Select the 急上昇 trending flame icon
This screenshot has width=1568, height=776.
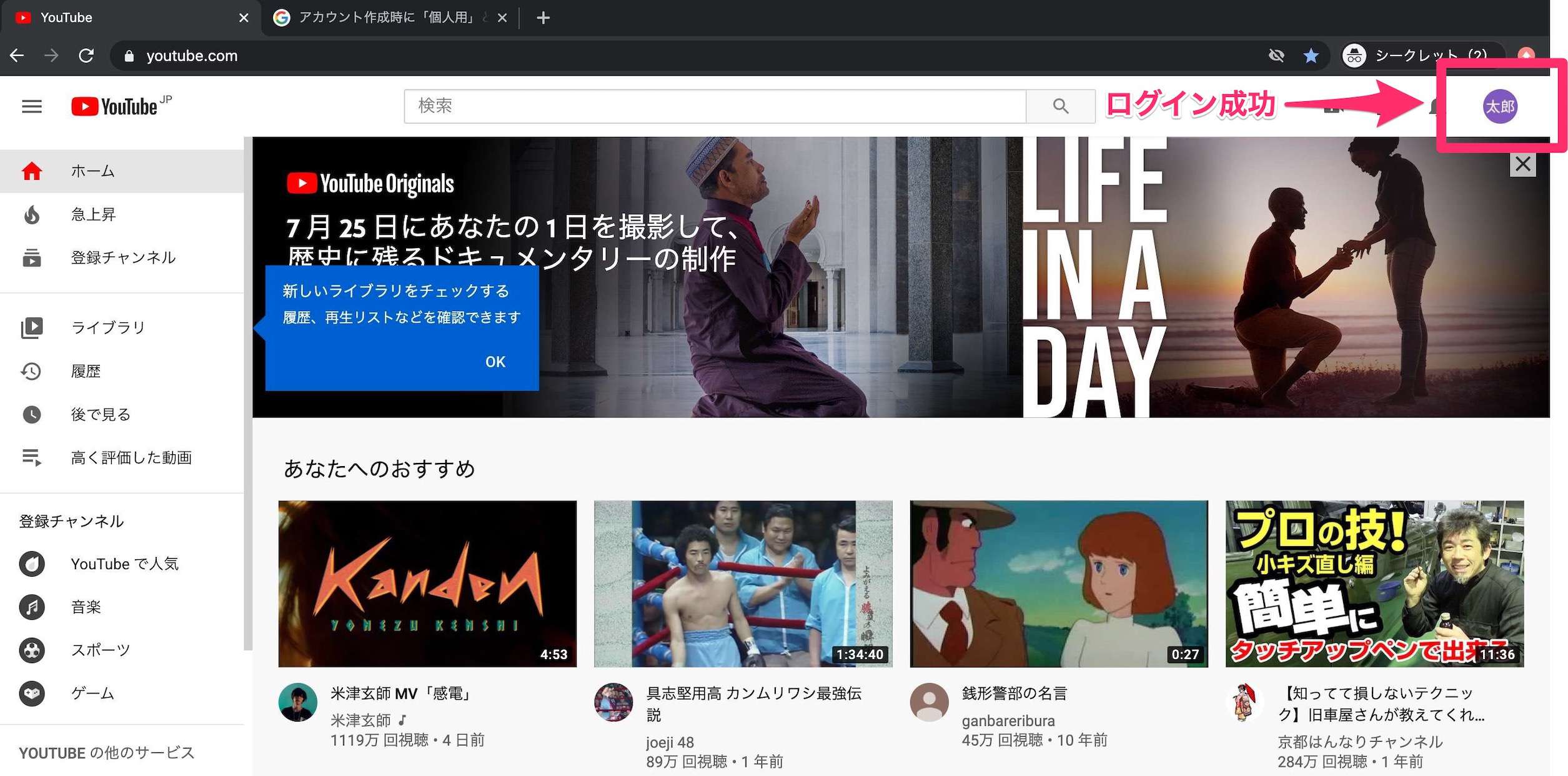(32, 214)
